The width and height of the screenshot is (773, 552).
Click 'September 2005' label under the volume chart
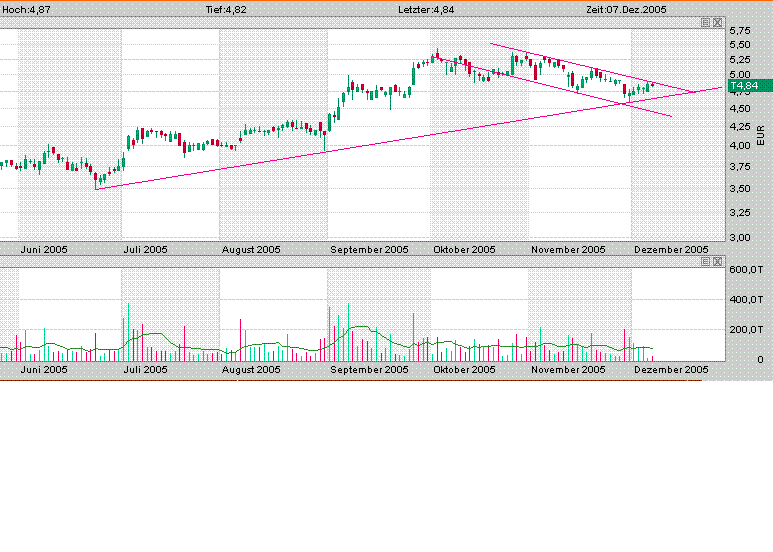(369, 369)
